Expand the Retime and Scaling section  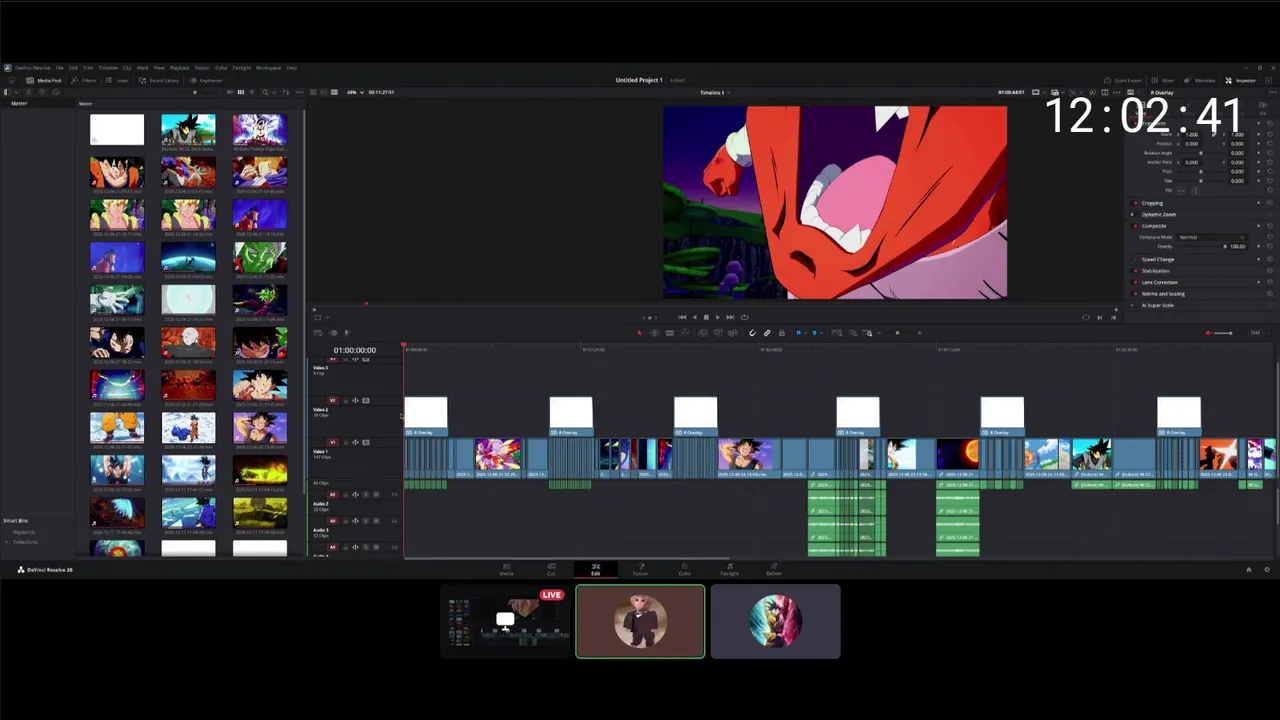[x=1163, y=294]
